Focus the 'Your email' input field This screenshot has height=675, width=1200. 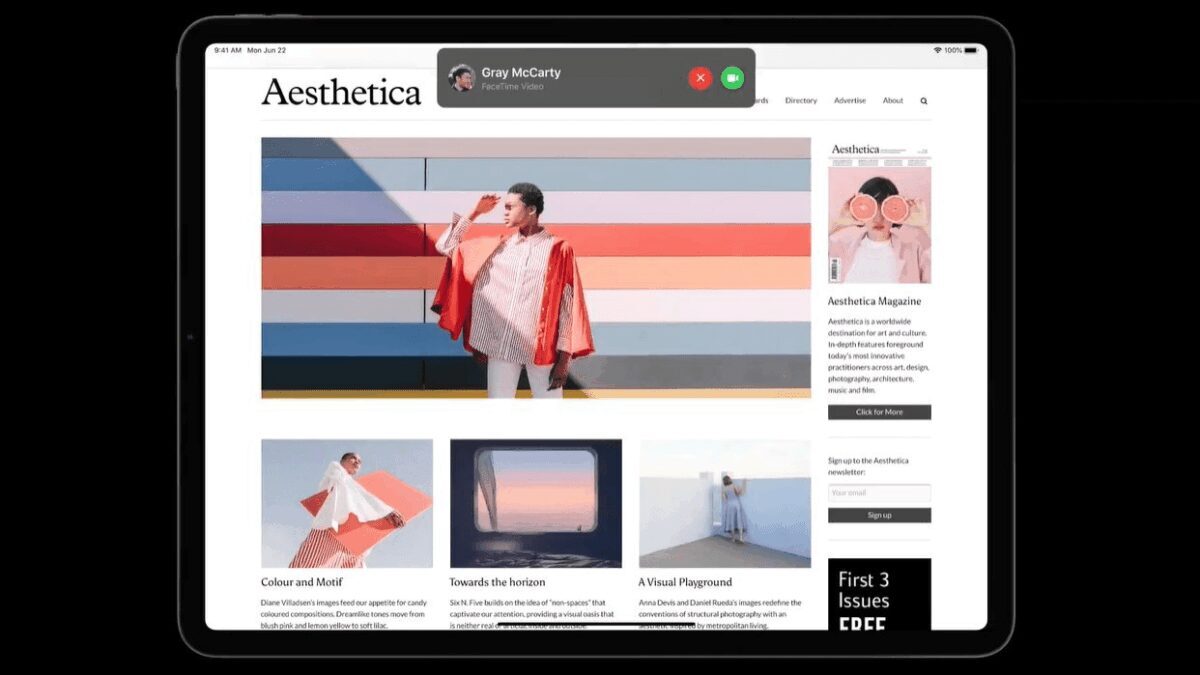879,493
